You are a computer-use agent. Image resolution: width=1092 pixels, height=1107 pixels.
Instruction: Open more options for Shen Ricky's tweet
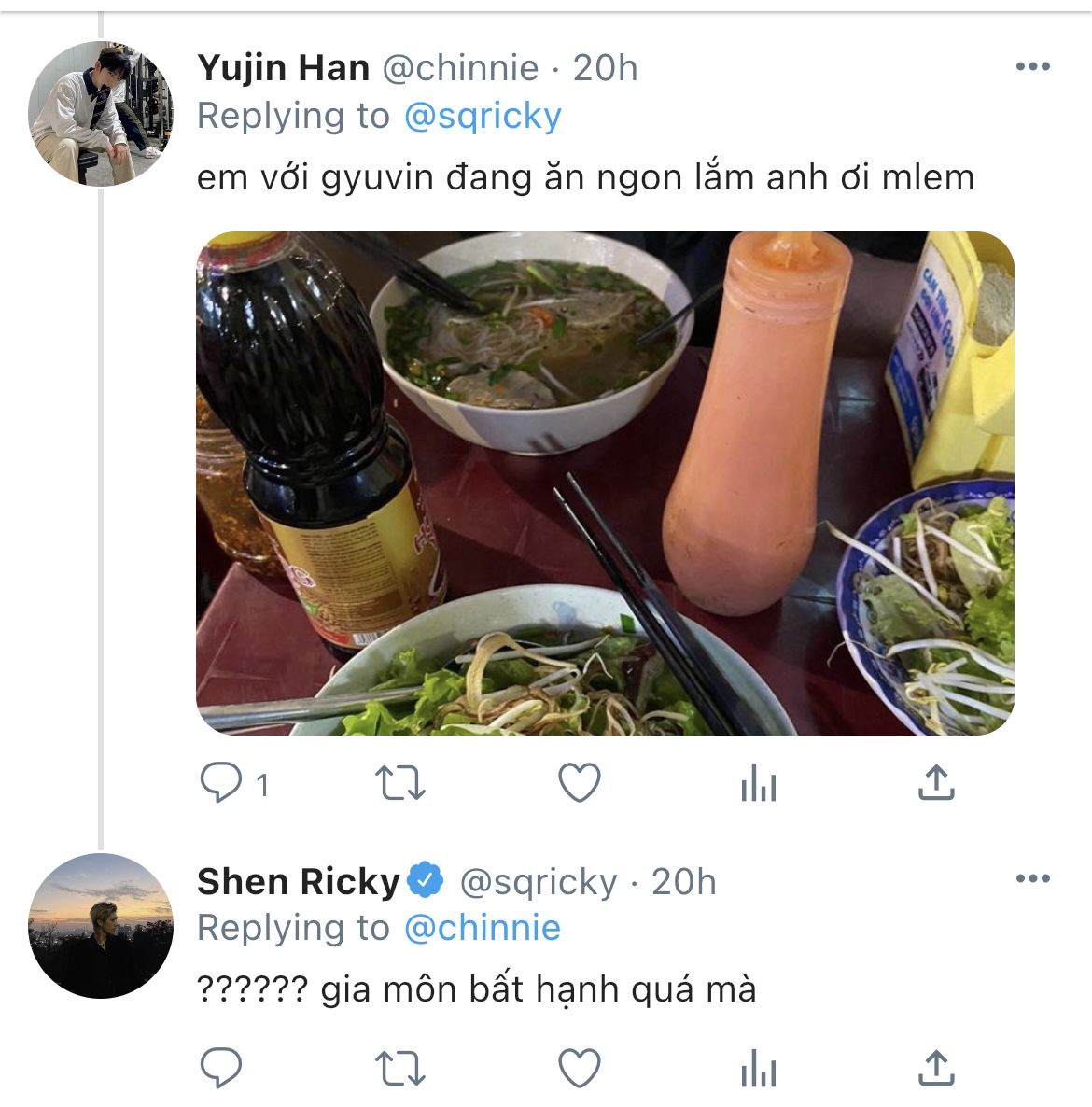point(1032,879)
